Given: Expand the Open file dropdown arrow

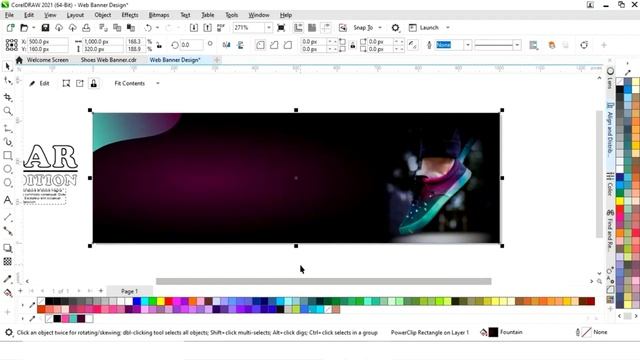Looking at the screenshot, I should [33, 28].
